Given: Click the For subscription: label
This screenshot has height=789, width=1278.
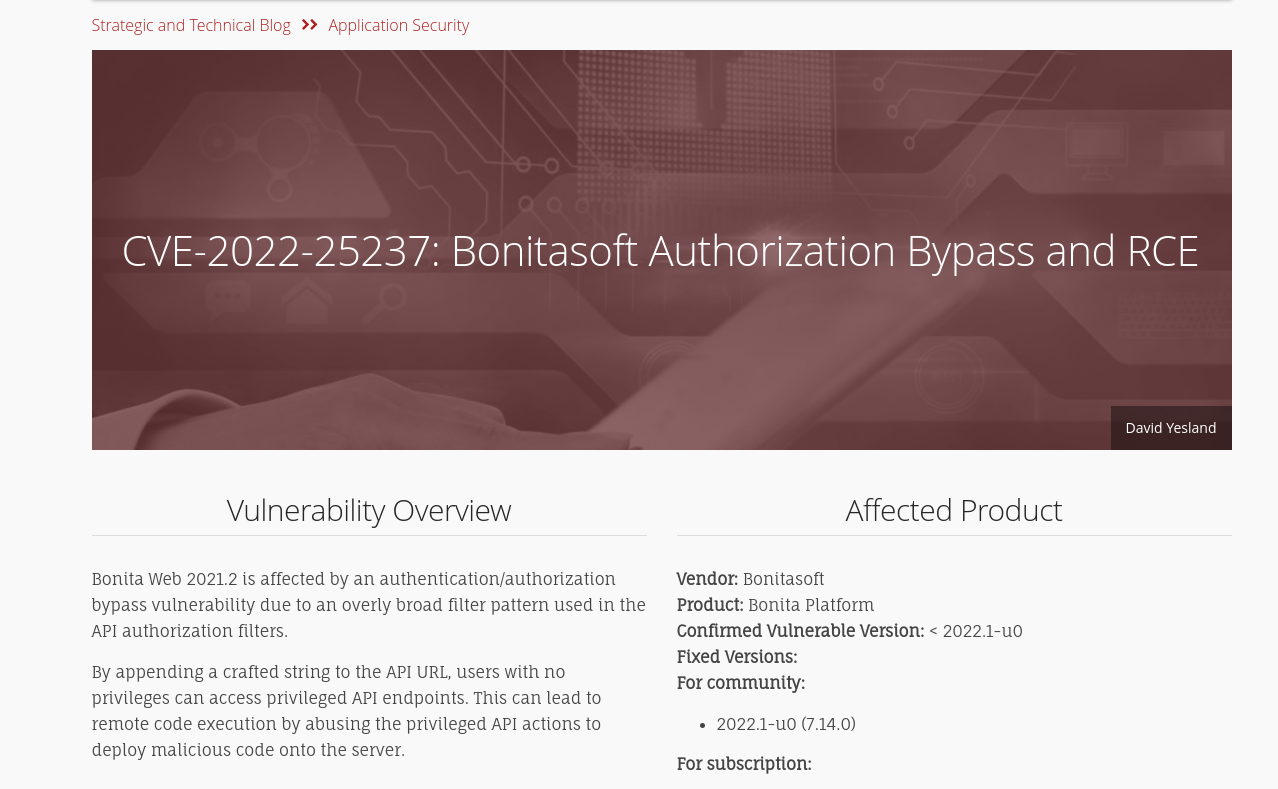Looking at the screenshot, I should [744, 764].
